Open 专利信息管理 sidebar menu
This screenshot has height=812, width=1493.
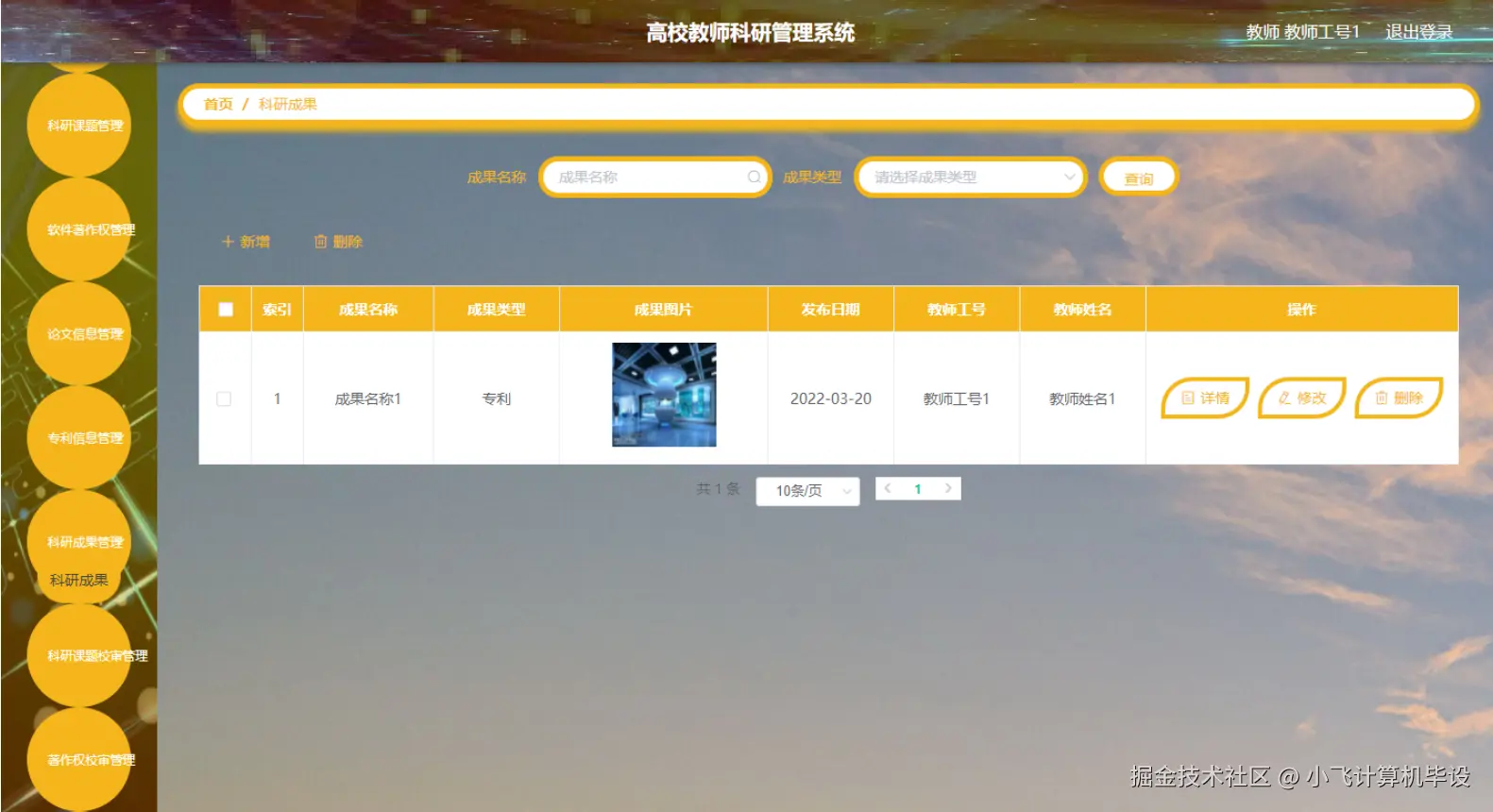pyautogui.click(x=80, y=437)
